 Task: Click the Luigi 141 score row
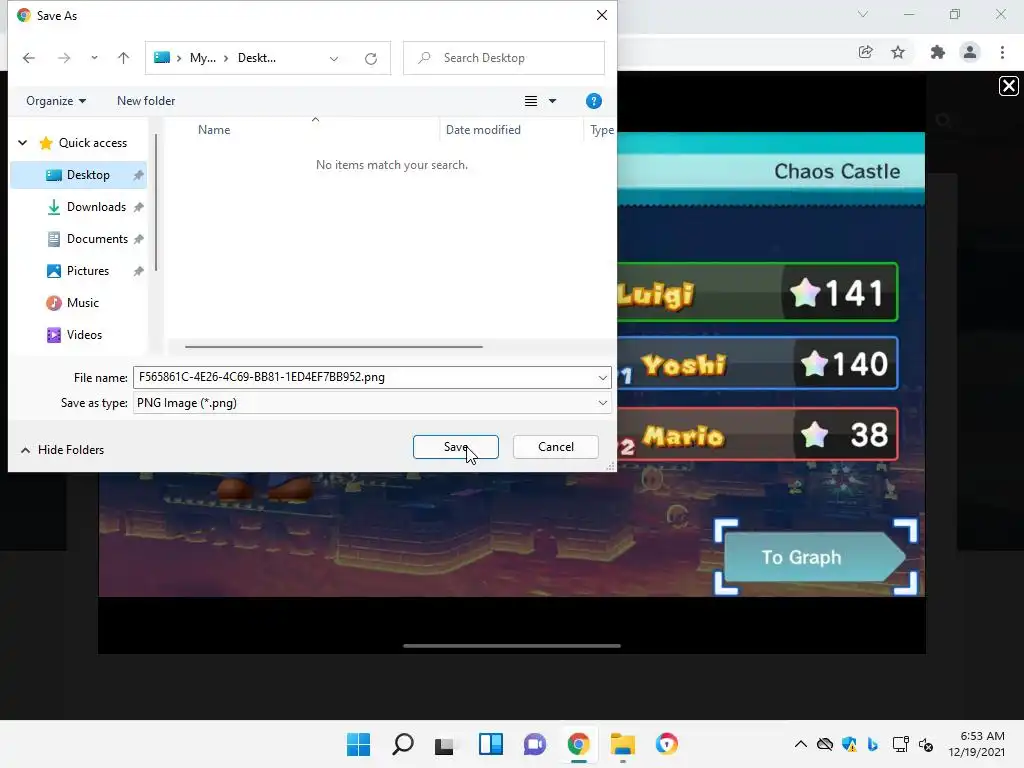coord(758,292)
